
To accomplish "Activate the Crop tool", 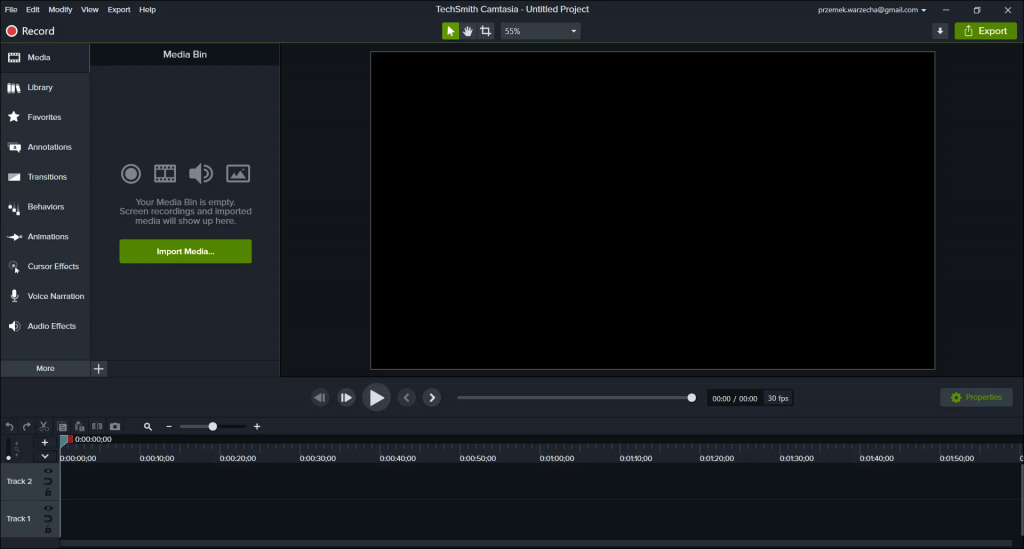I will [x=486, y=31].
